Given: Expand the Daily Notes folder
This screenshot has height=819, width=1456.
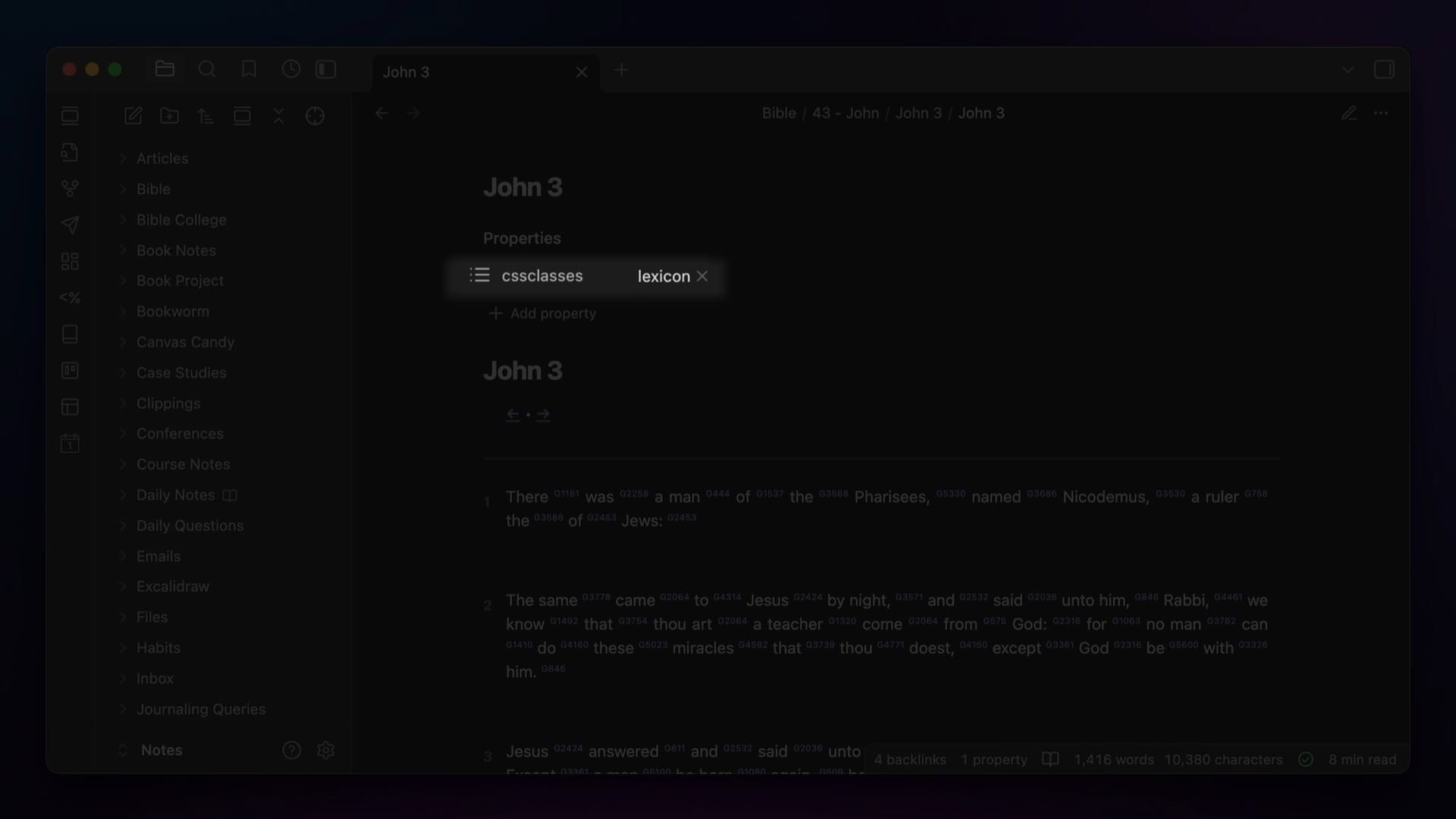Looking at the screenshot, I should (175, 495).
